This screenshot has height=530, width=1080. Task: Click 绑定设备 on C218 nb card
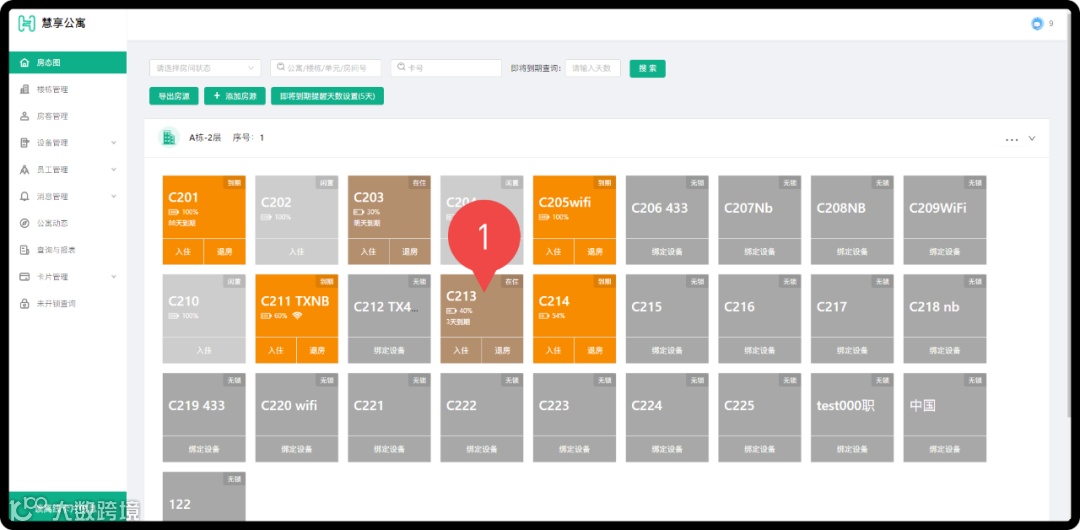tap(944, 350)
